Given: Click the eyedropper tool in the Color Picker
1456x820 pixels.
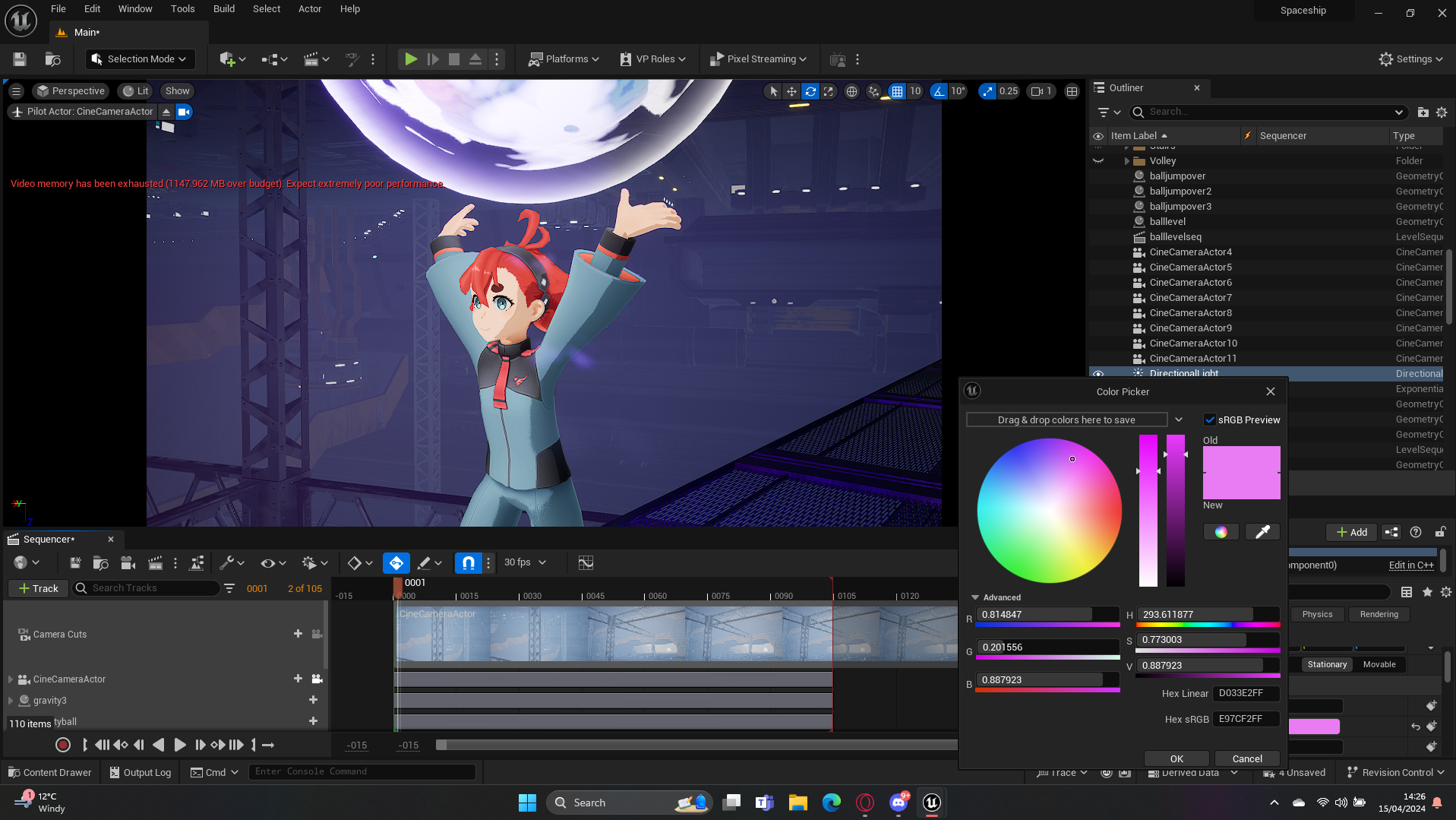Looking at the screenshot, I should point(1262,532).
